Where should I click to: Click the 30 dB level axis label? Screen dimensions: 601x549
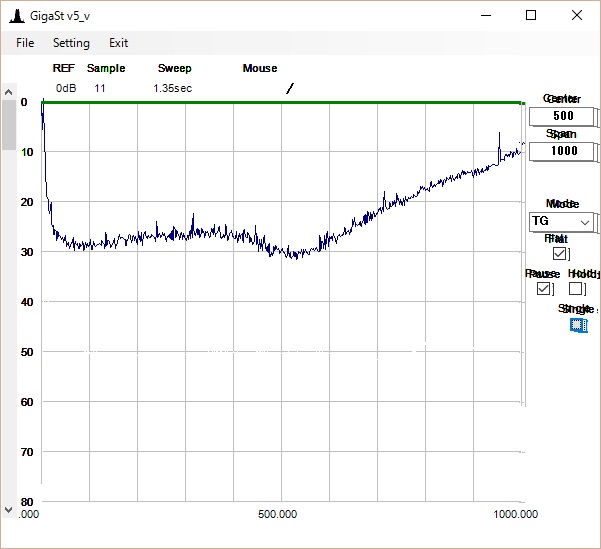[27, 252]
